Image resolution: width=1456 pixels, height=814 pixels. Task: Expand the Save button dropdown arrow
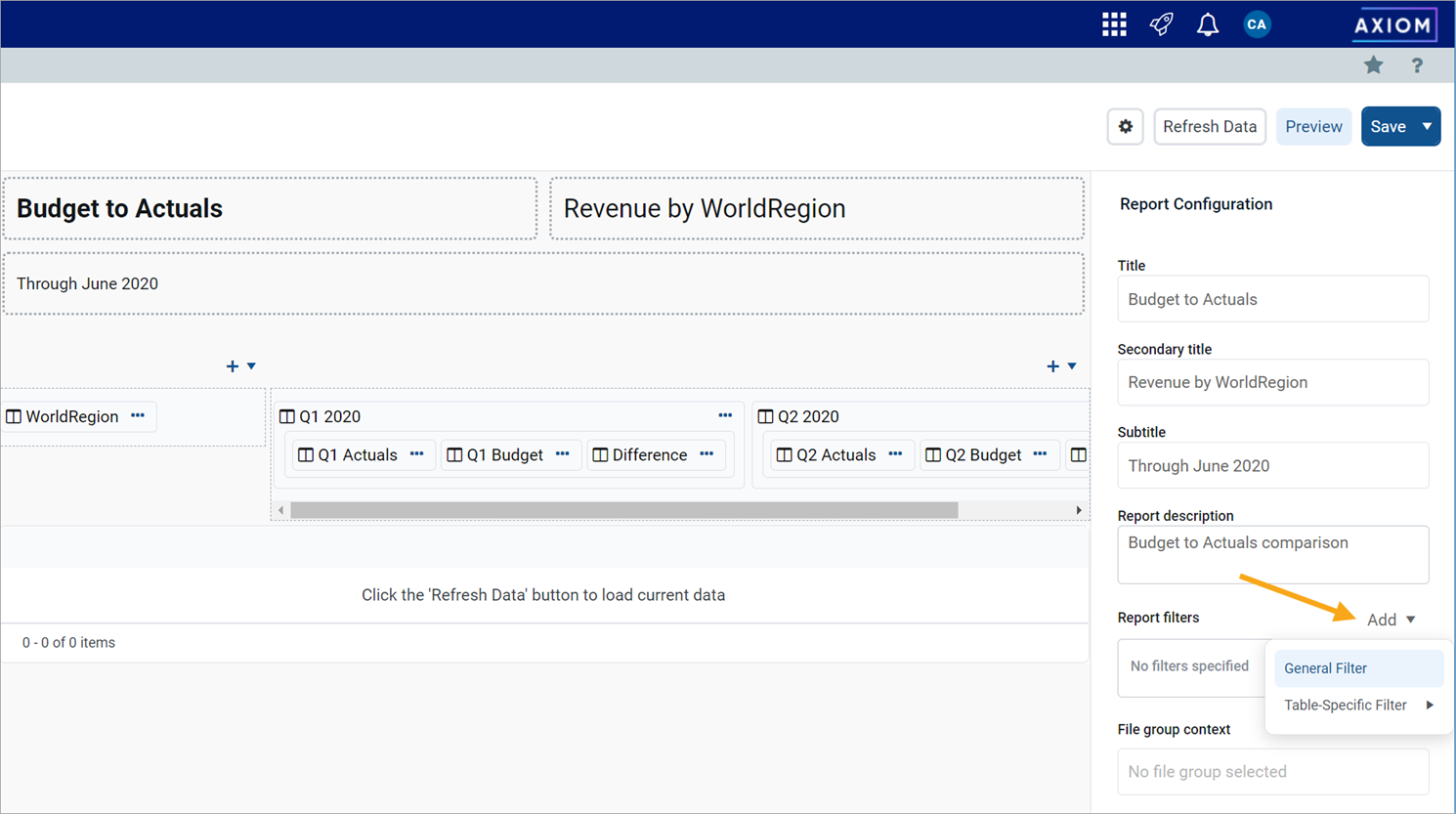tap(1427, 126)
